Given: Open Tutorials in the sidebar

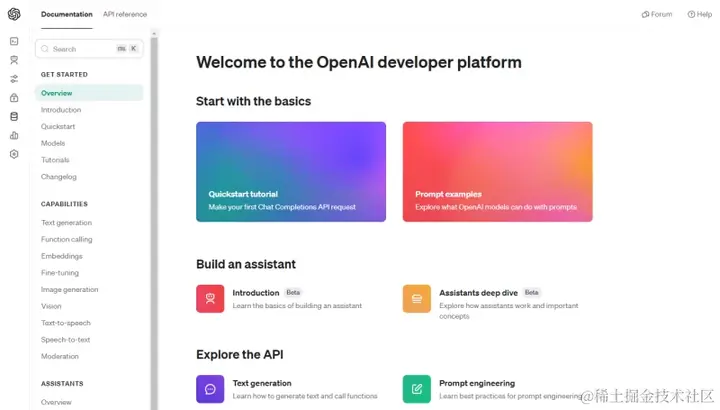Looking at the screenshot, I should pos(55,160).
